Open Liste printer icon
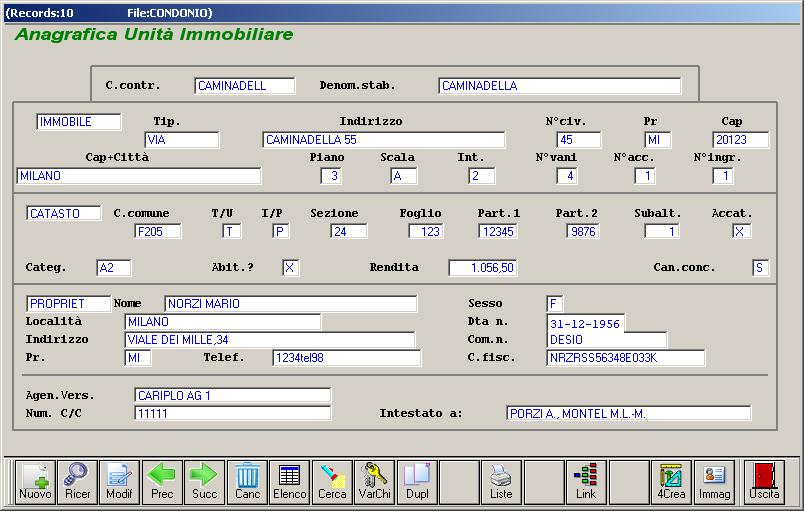The image size is (804, 511). click(501, 482)
